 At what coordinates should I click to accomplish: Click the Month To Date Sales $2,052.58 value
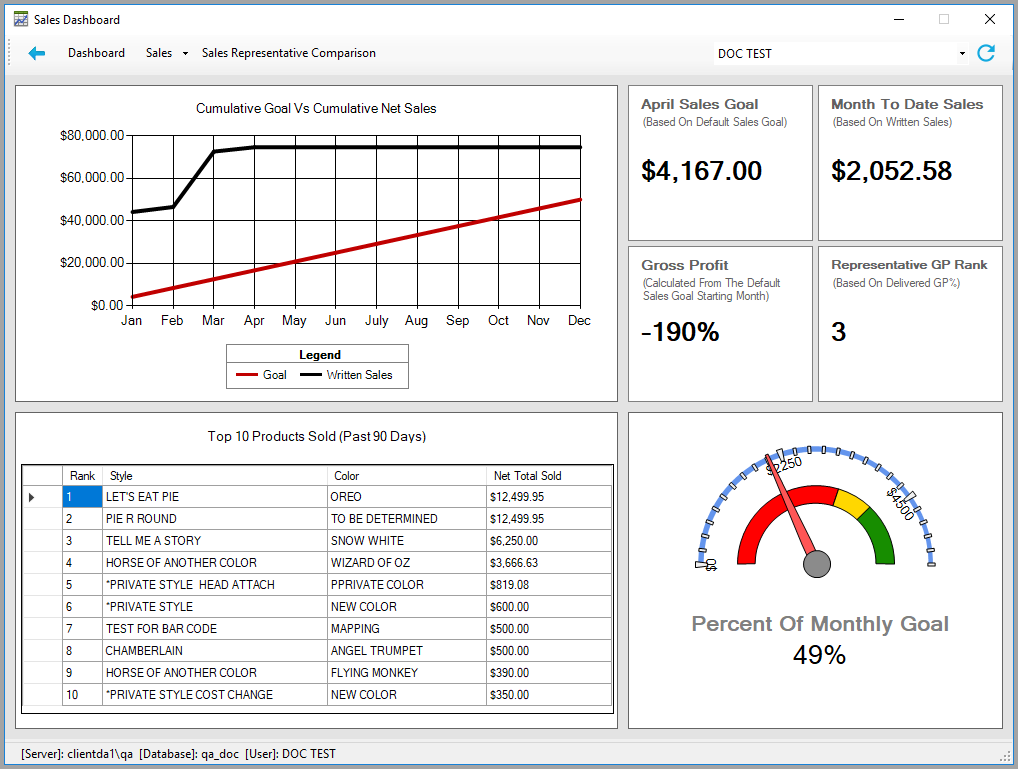point(891,171)
